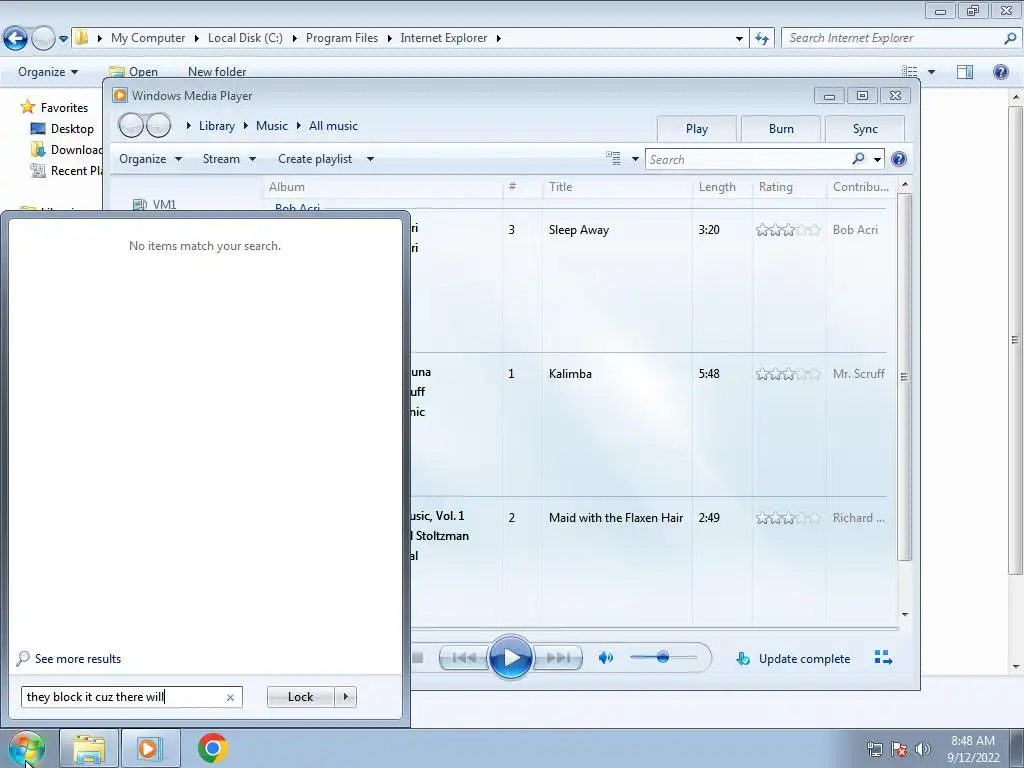Open Windows Media Player taskbar icon
The image size is (1024, 768).
(149, 748)
